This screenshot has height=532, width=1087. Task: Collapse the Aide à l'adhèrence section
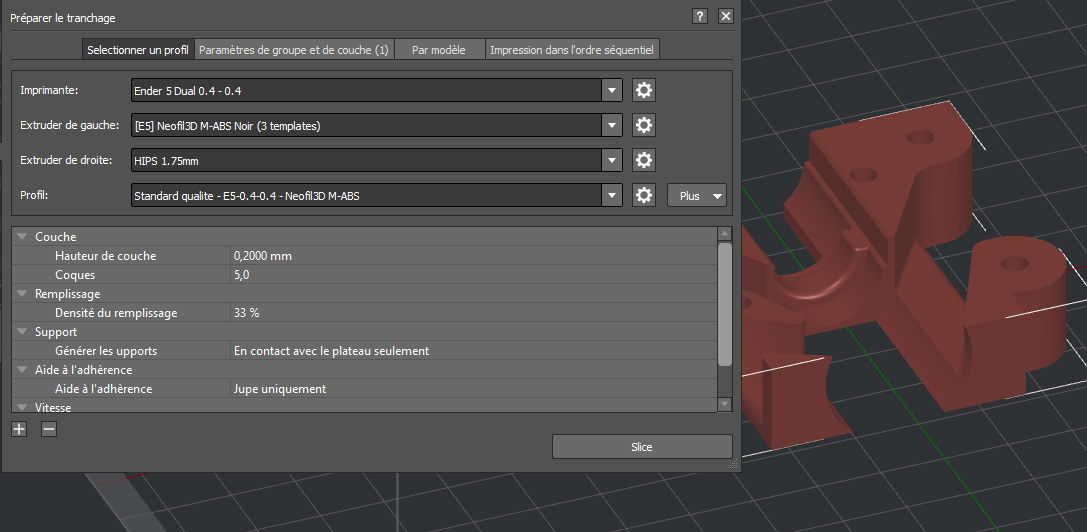(22, 370)
